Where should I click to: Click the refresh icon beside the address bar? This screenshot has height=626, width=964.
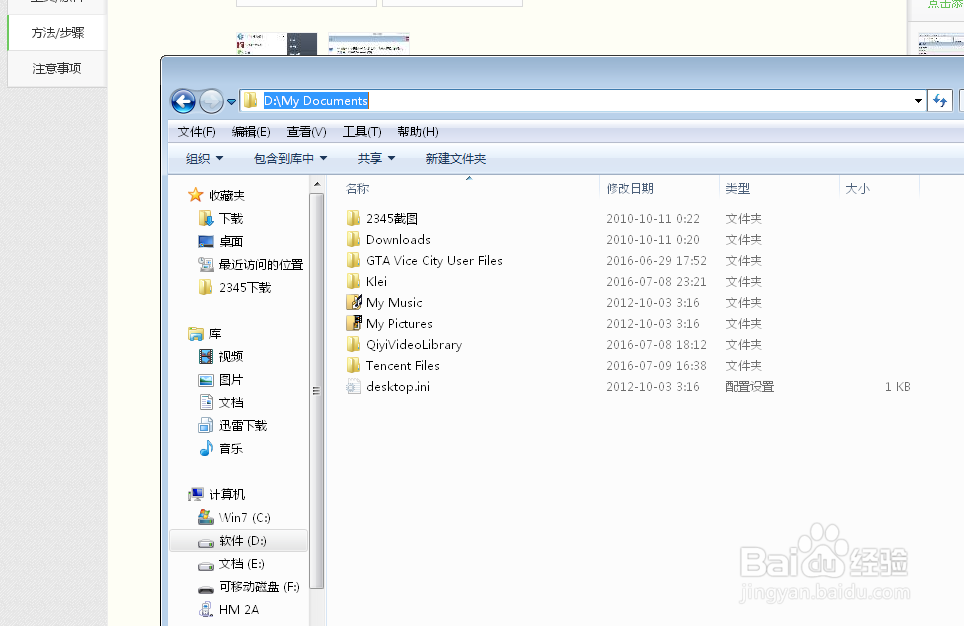click(x=940, y=100)
